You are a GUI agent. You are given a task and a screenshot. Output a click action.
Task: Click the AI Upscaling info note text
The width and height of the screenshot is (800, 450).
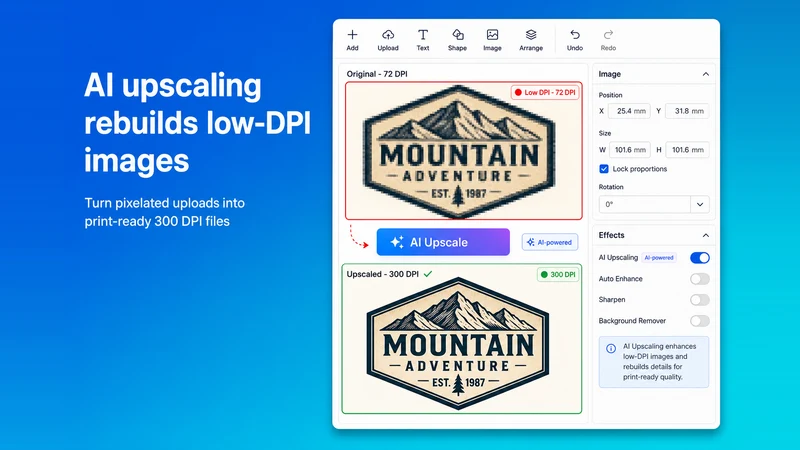(659, 362)
